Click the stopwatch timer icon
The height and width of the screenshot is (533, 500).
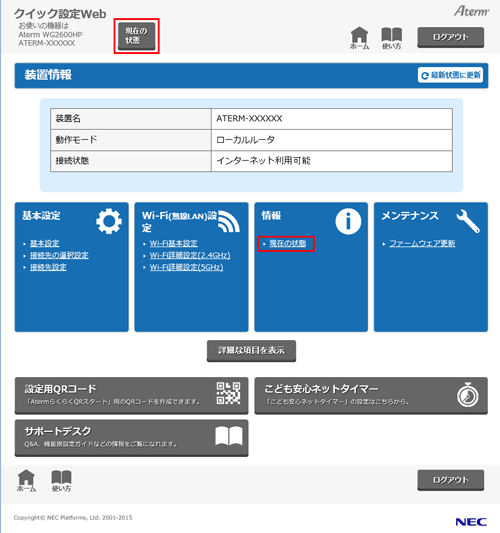[468, 395]
